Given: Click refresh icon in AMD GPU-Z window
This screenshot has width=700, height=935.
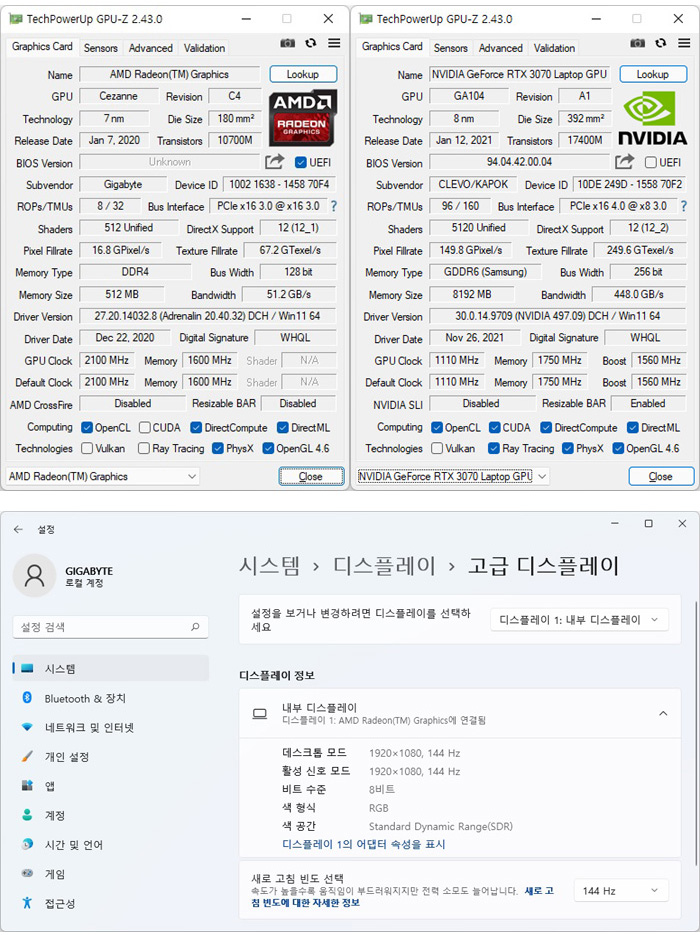Looking at the screenshot, I should coord(311,43).
